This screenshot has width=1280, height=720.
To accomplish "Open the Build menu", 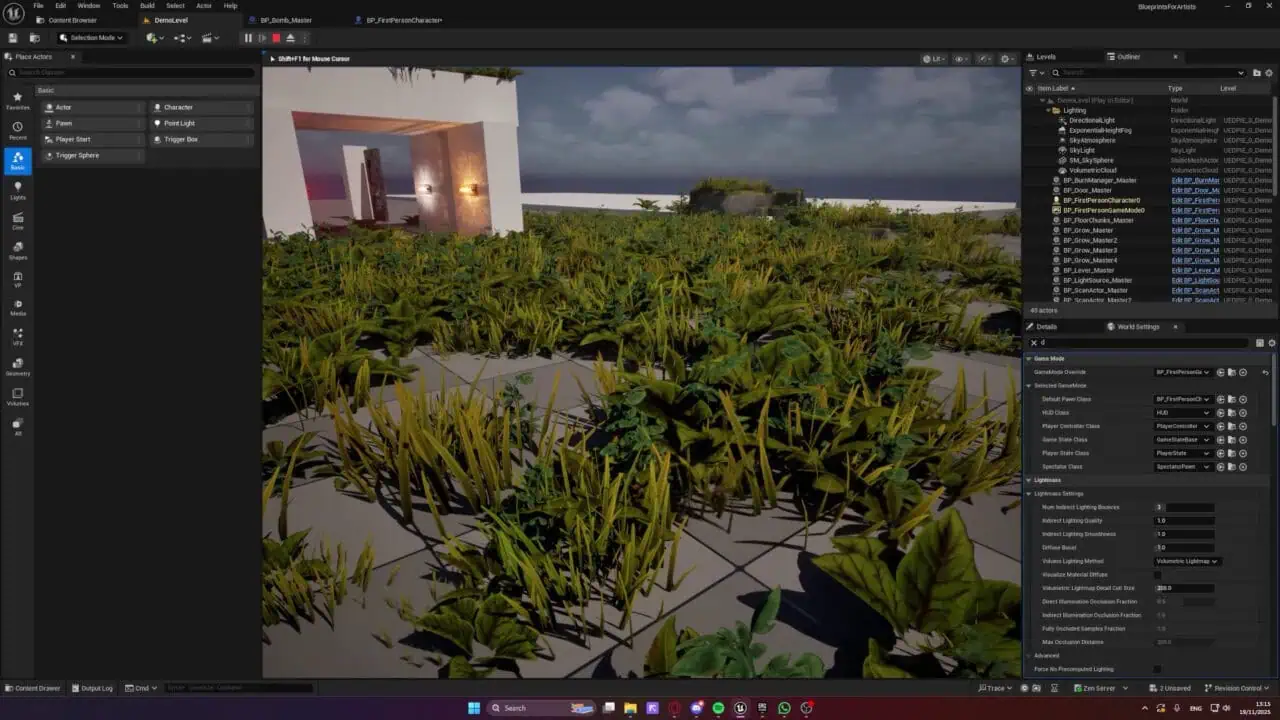I will tap(147, 6).
